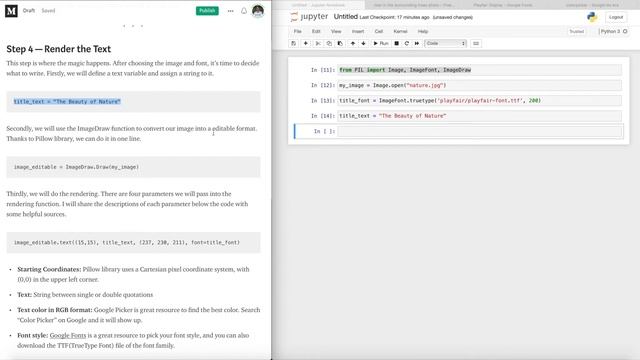Open the Cell menu in Jupyter
This screenshot has width=640, height=360.
379,31
